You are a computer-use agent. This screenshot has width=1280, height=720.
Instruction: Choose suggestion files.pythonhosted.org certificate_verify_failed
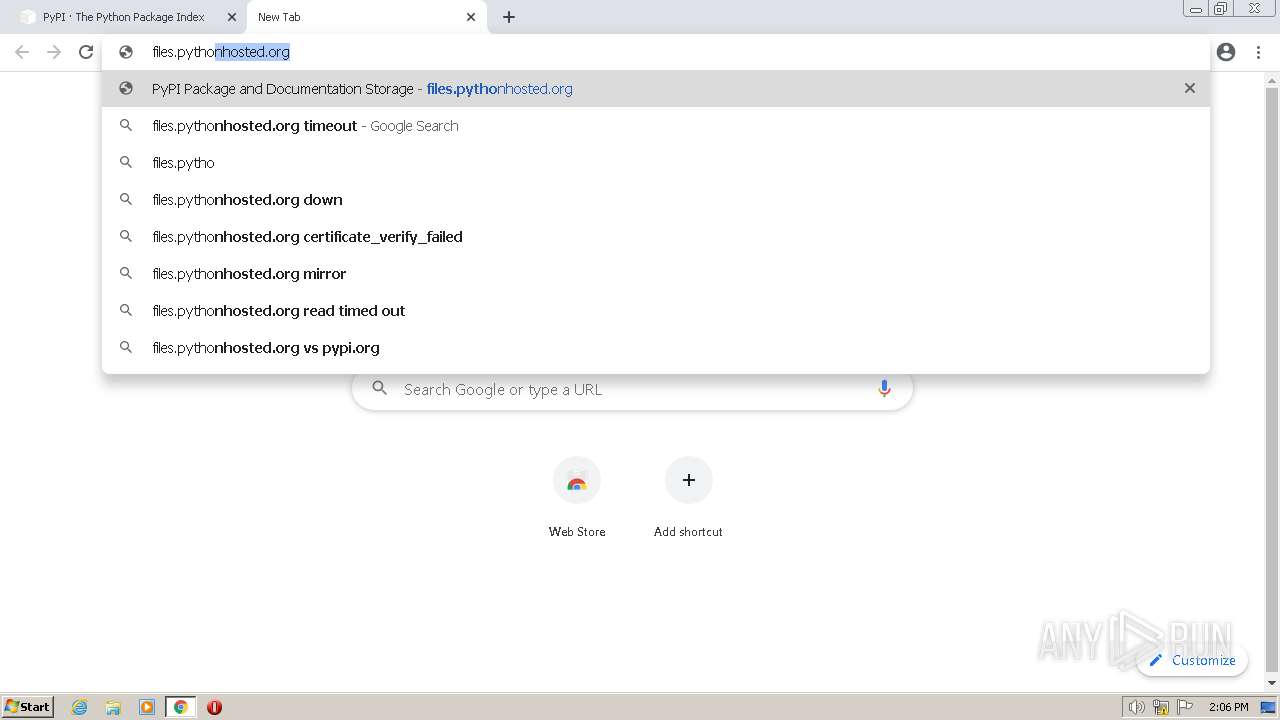656,236
